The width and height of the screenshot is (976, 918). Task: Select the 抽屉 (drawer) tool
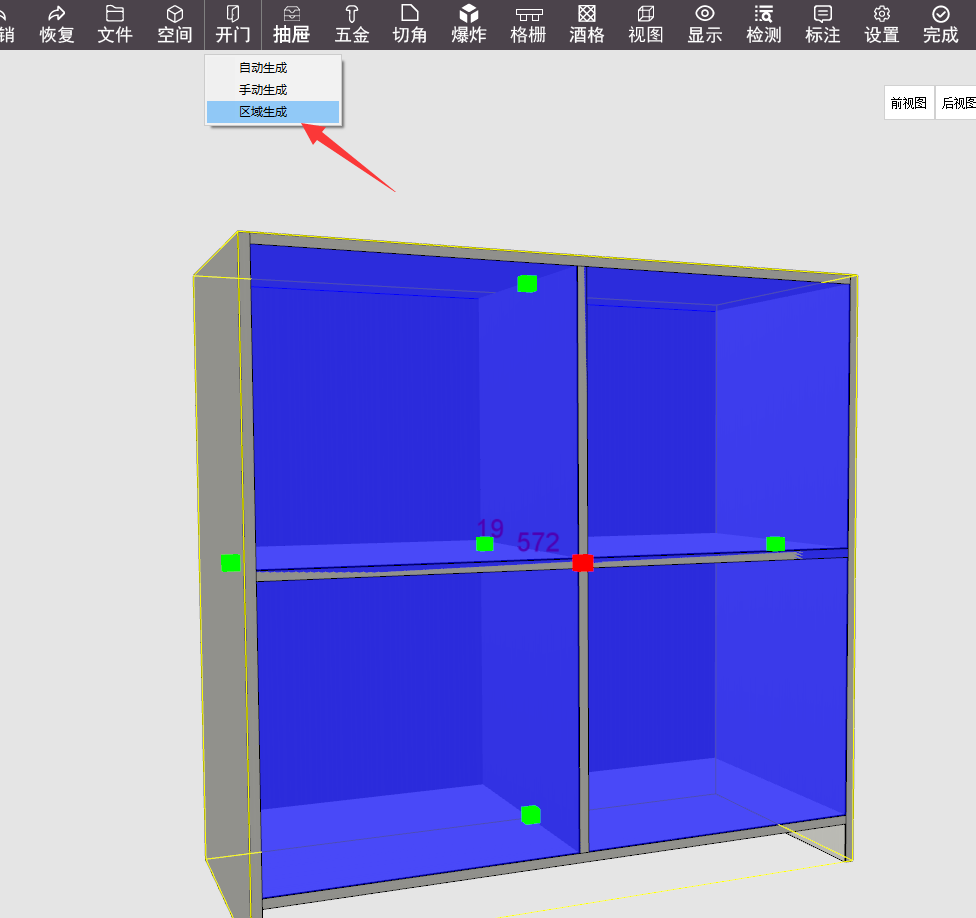[291, 24]
